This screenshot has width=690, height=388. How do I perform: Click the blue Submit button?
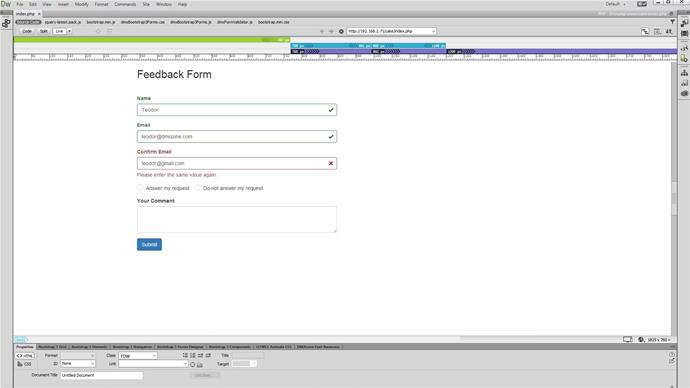tap(149, 245)
